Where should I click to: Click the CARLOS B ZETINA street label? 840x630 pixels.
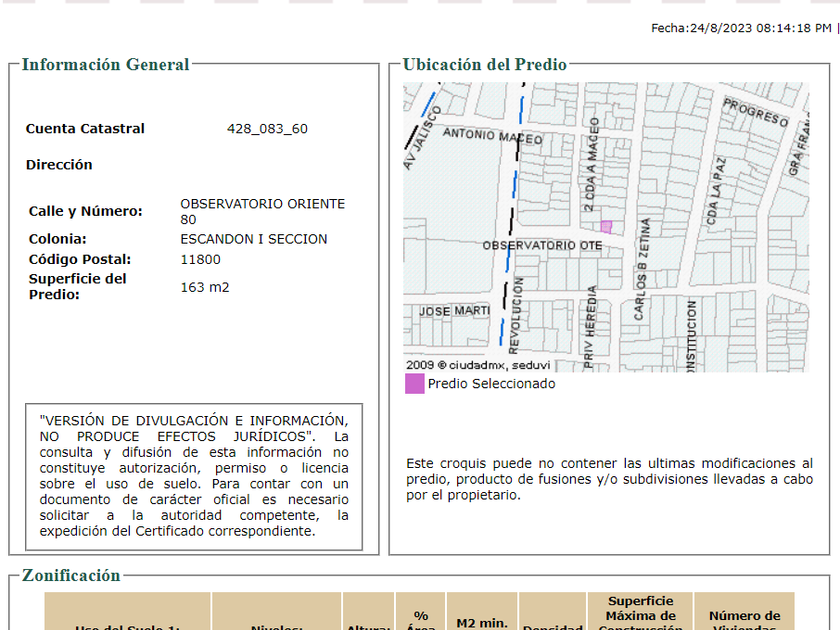pyautogui.click(x=641, y=269)
